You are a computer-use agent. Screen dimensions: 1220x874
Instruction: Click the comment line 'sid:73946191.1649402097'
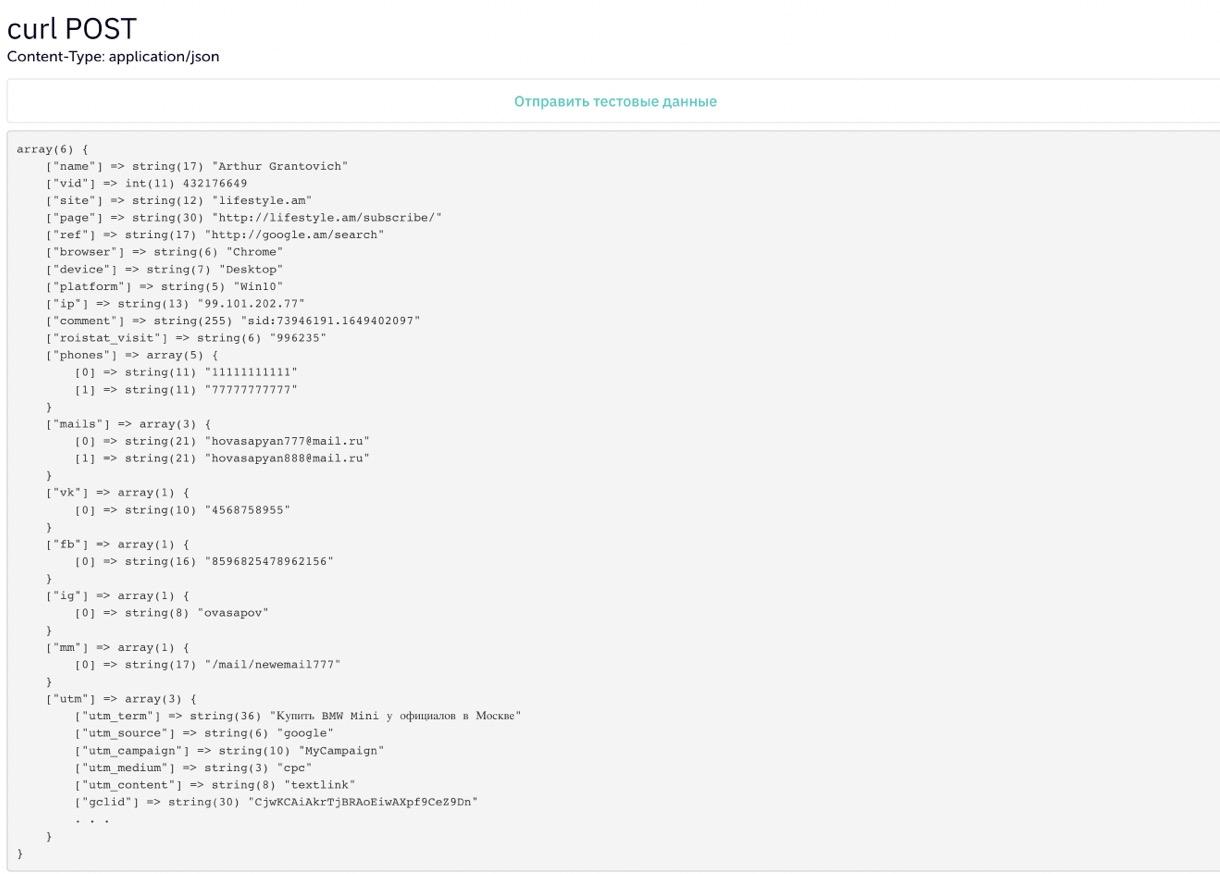pos(233,320)
